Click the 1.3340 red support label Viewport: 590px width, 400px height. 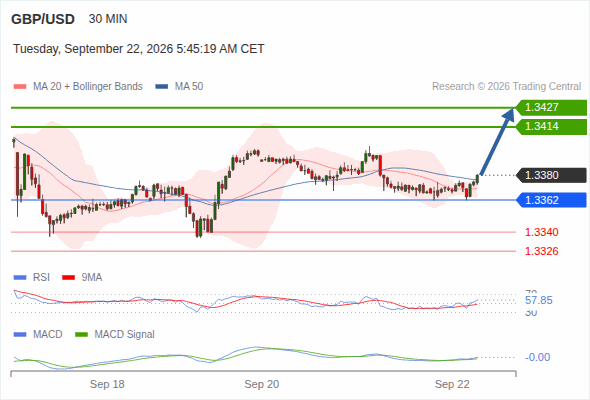pos(541,232)
